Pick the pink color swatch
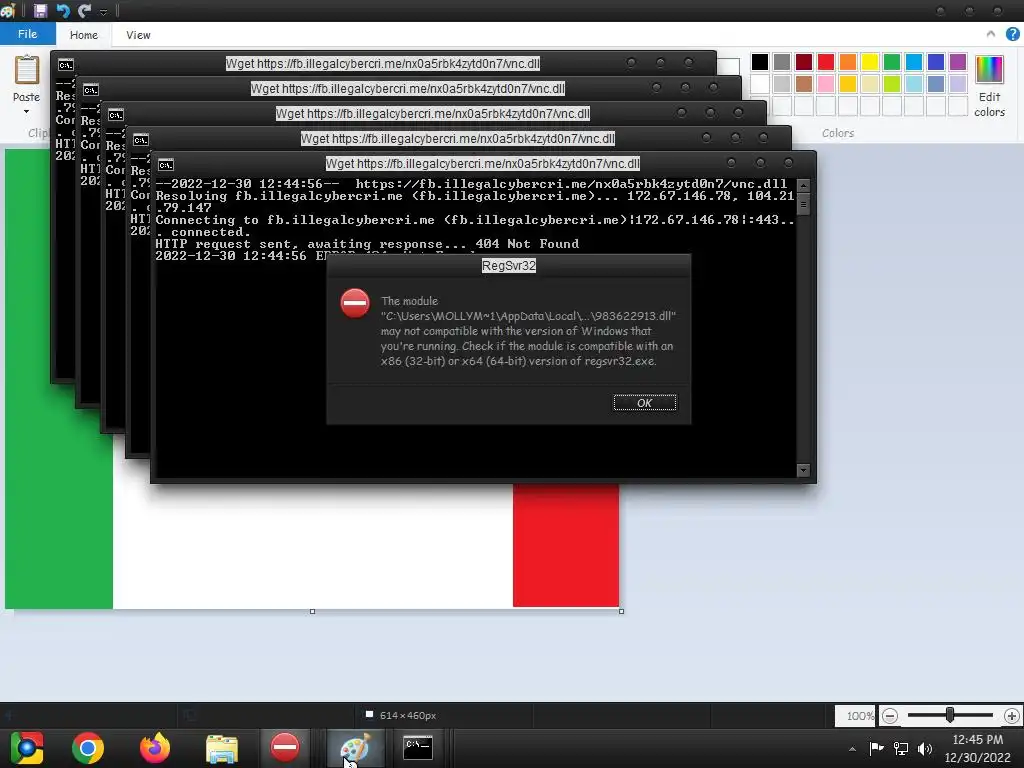This screenshot has height=768, width=1024. [x=825, y=84]
